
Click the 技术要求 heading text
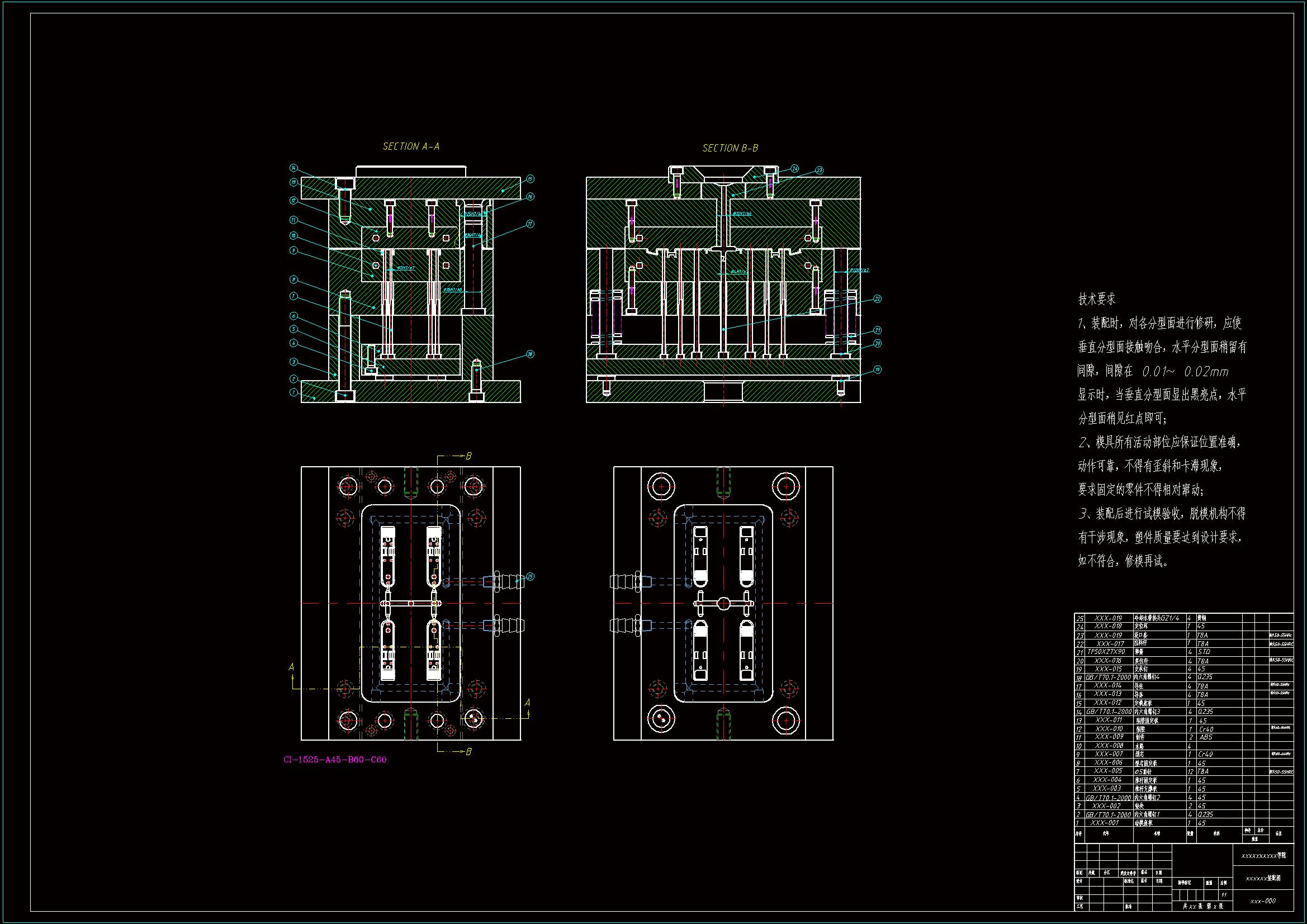click(x=1096, y=299)
